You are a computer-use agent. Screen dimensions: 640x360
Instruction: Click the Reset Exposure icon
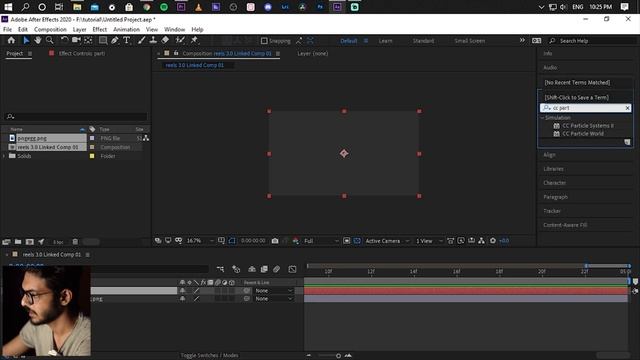(x=493, y=241)
